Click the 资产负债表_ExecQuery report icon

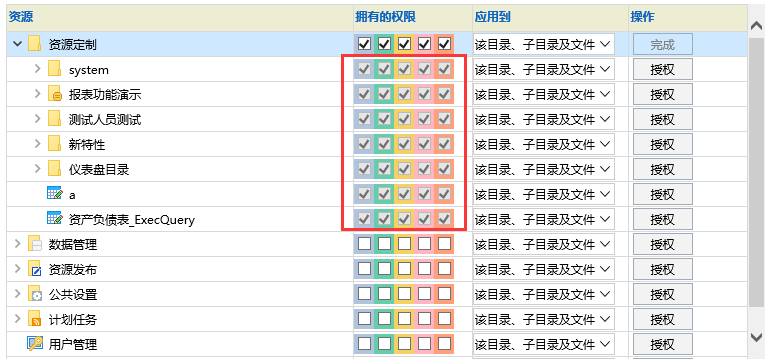pyautogui.click(x=54, y=219)
